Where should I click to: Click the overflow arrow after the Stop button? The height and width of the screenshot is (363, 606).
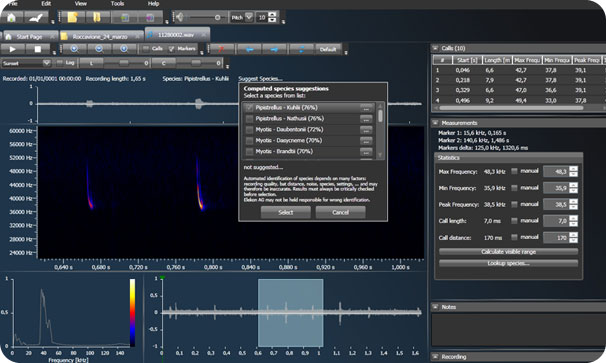[x=54, y=53]
